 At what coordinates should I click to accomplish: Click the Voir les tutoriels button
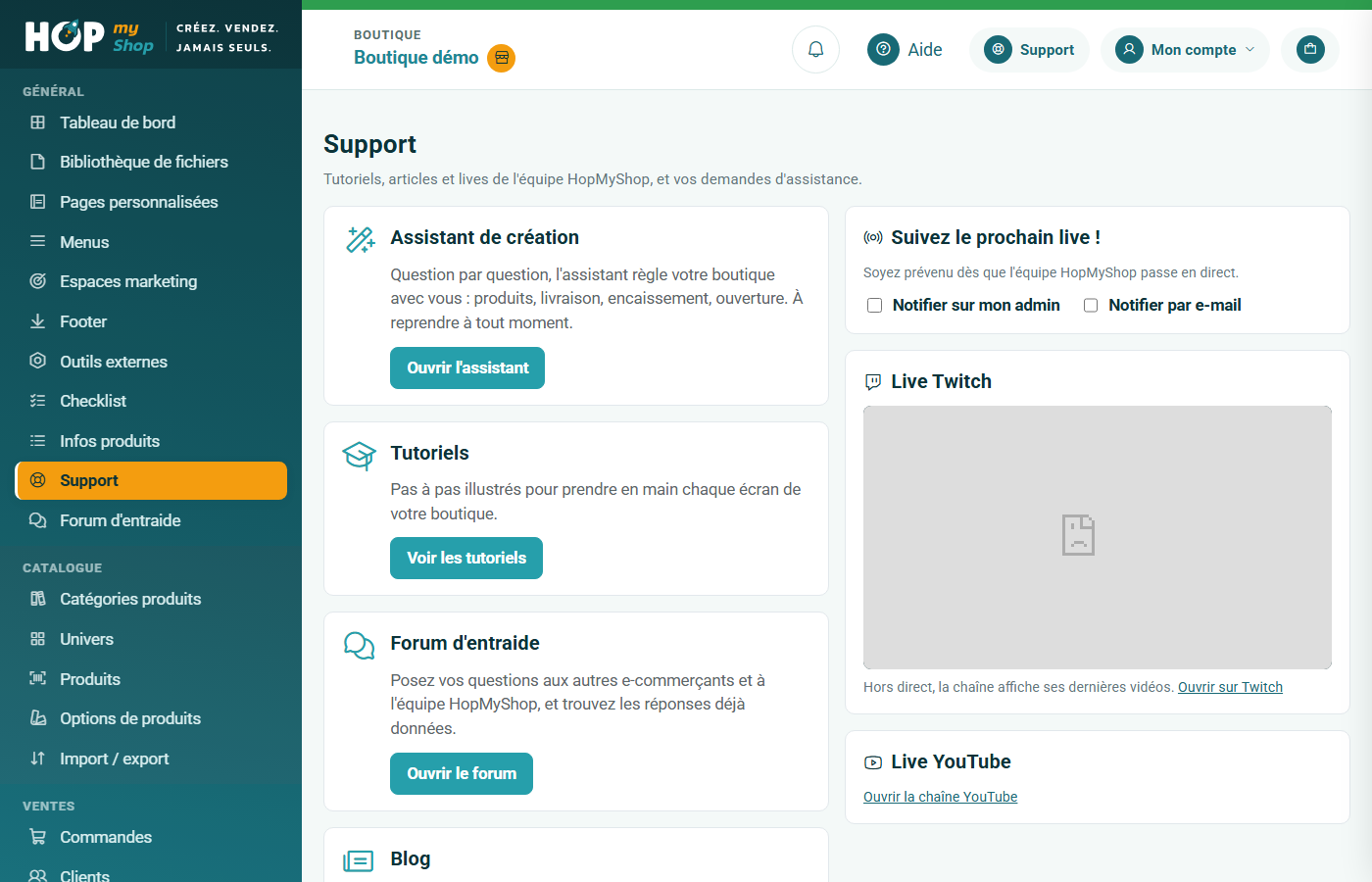point(466,558)
